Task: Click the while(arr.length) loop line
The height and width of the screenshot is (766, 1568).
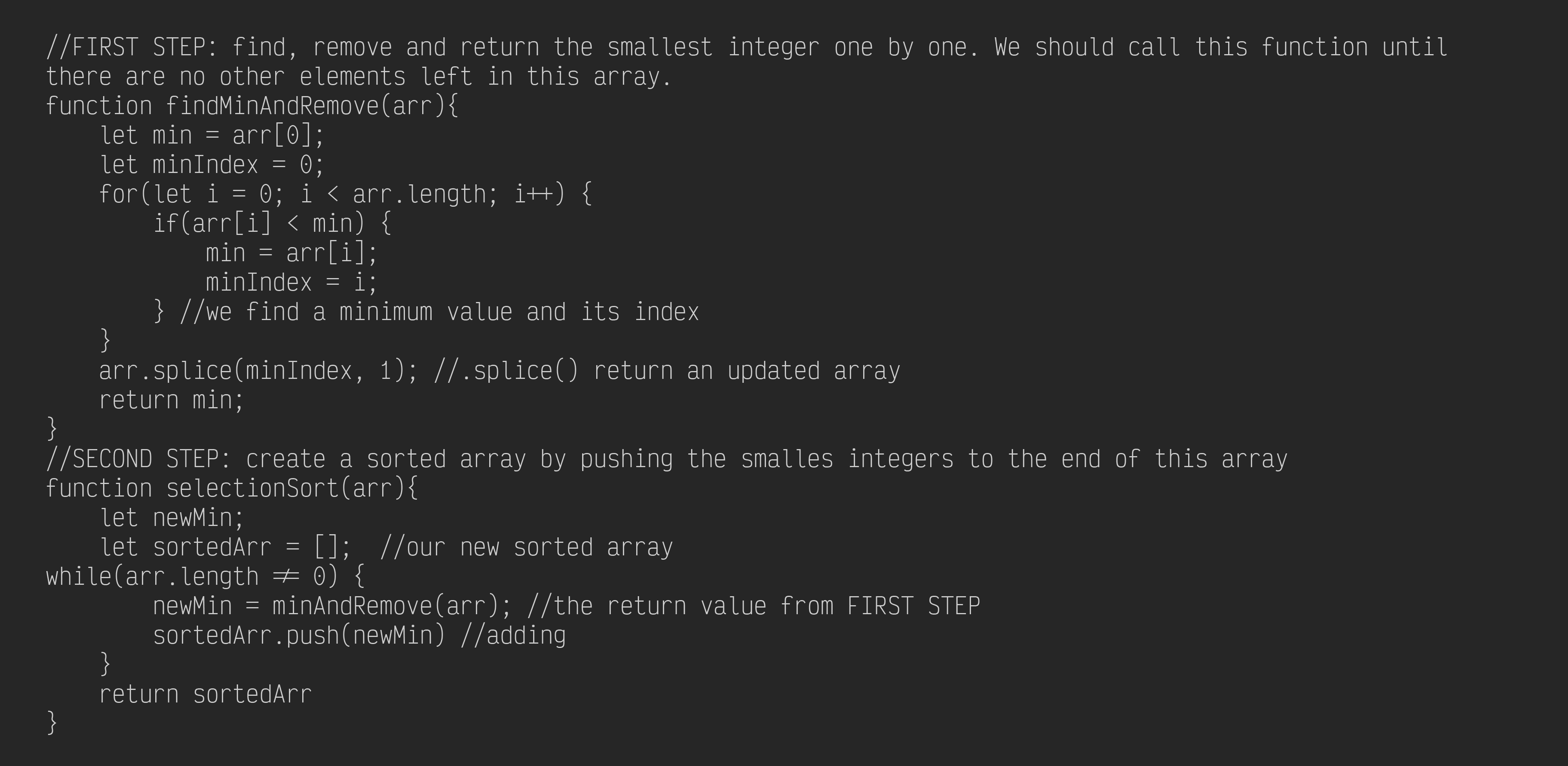Action: pos(205,576)
